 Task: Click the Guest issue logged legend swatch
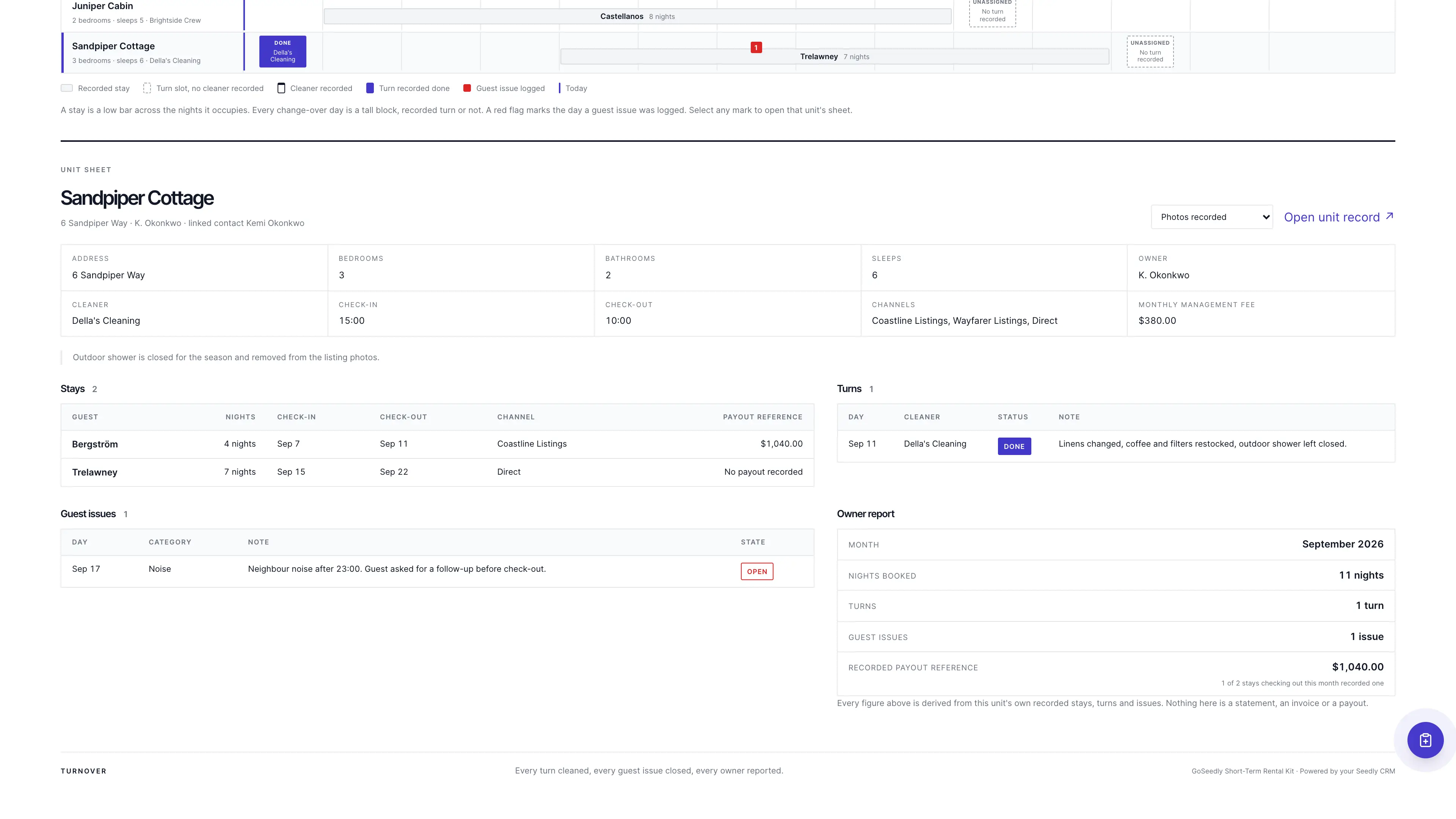(467, 88)
